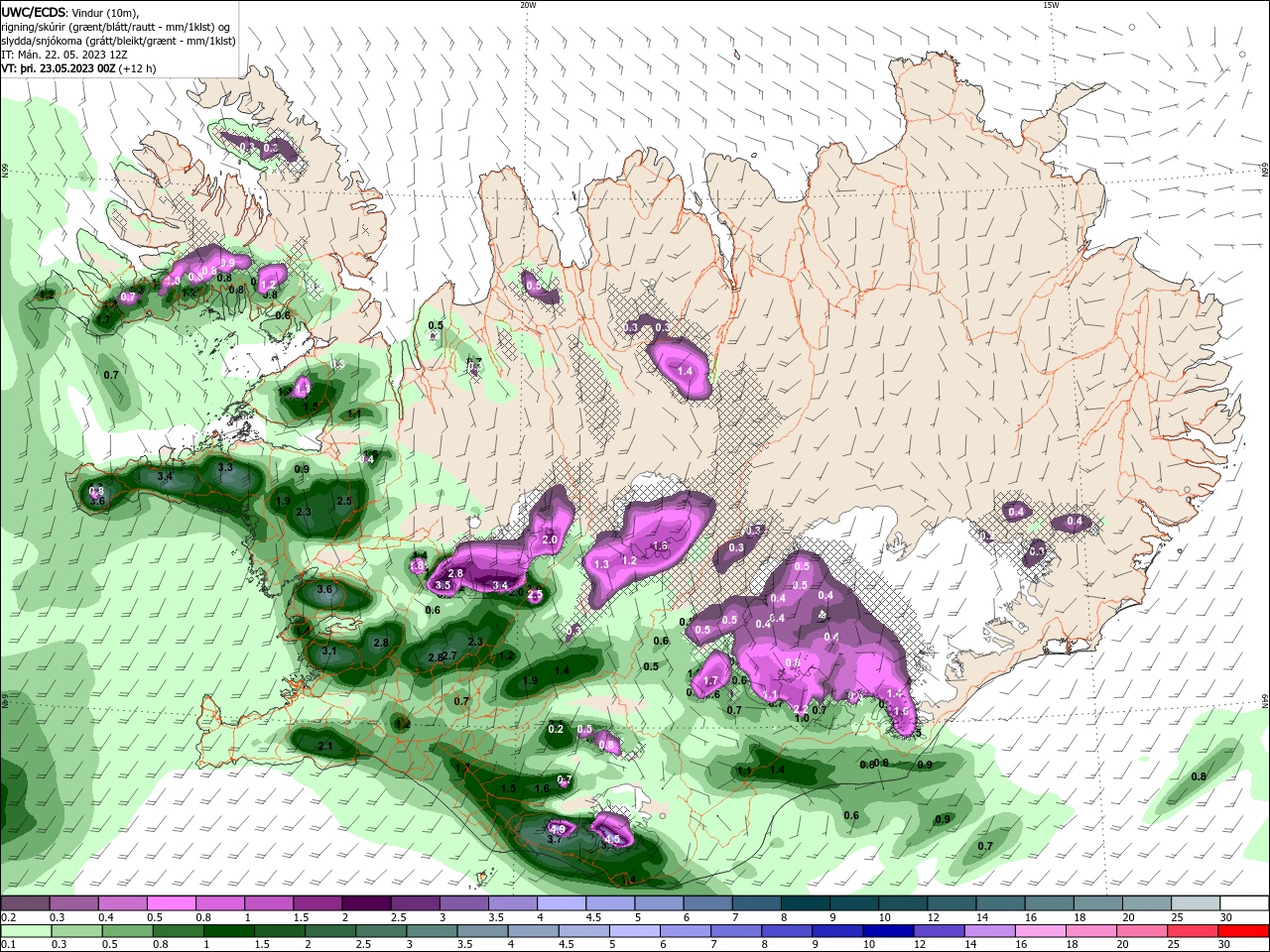Click the bright red 30 swatch in lower legend row
This screenshot has height=952, width=1270.
(1244, 931)
